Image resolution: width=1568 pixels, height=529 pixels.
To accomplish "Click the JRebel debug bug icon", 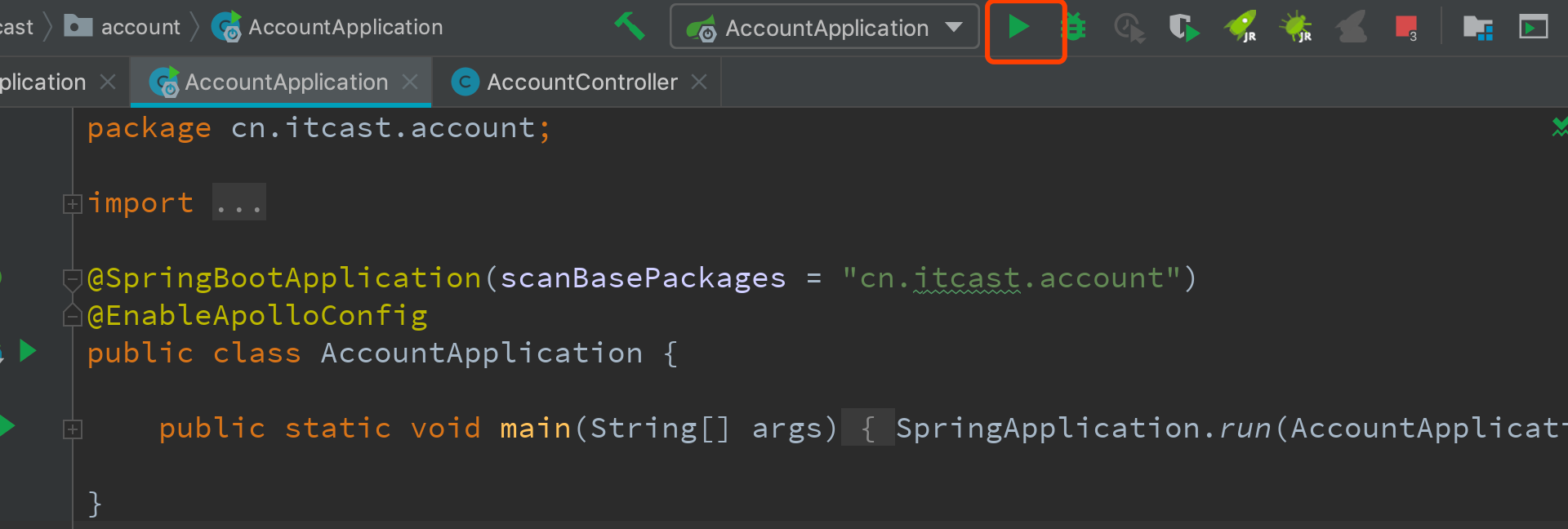I will pos(1296,28).
